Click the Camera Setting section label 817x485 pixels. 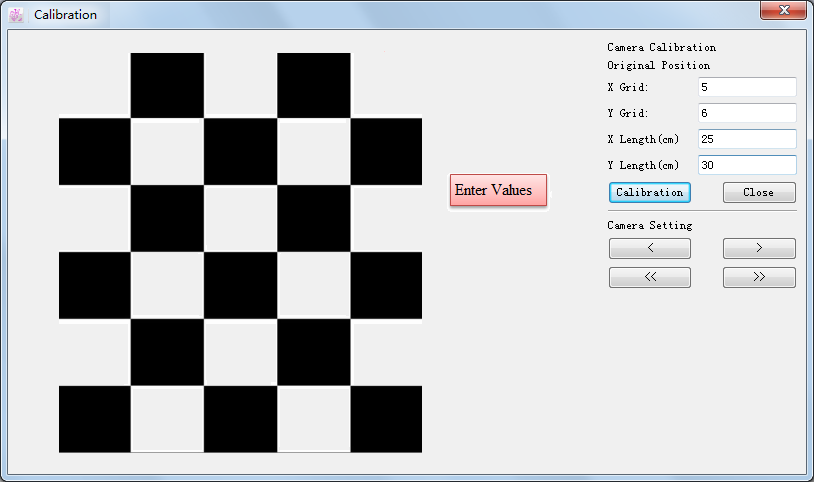[649, 225]
